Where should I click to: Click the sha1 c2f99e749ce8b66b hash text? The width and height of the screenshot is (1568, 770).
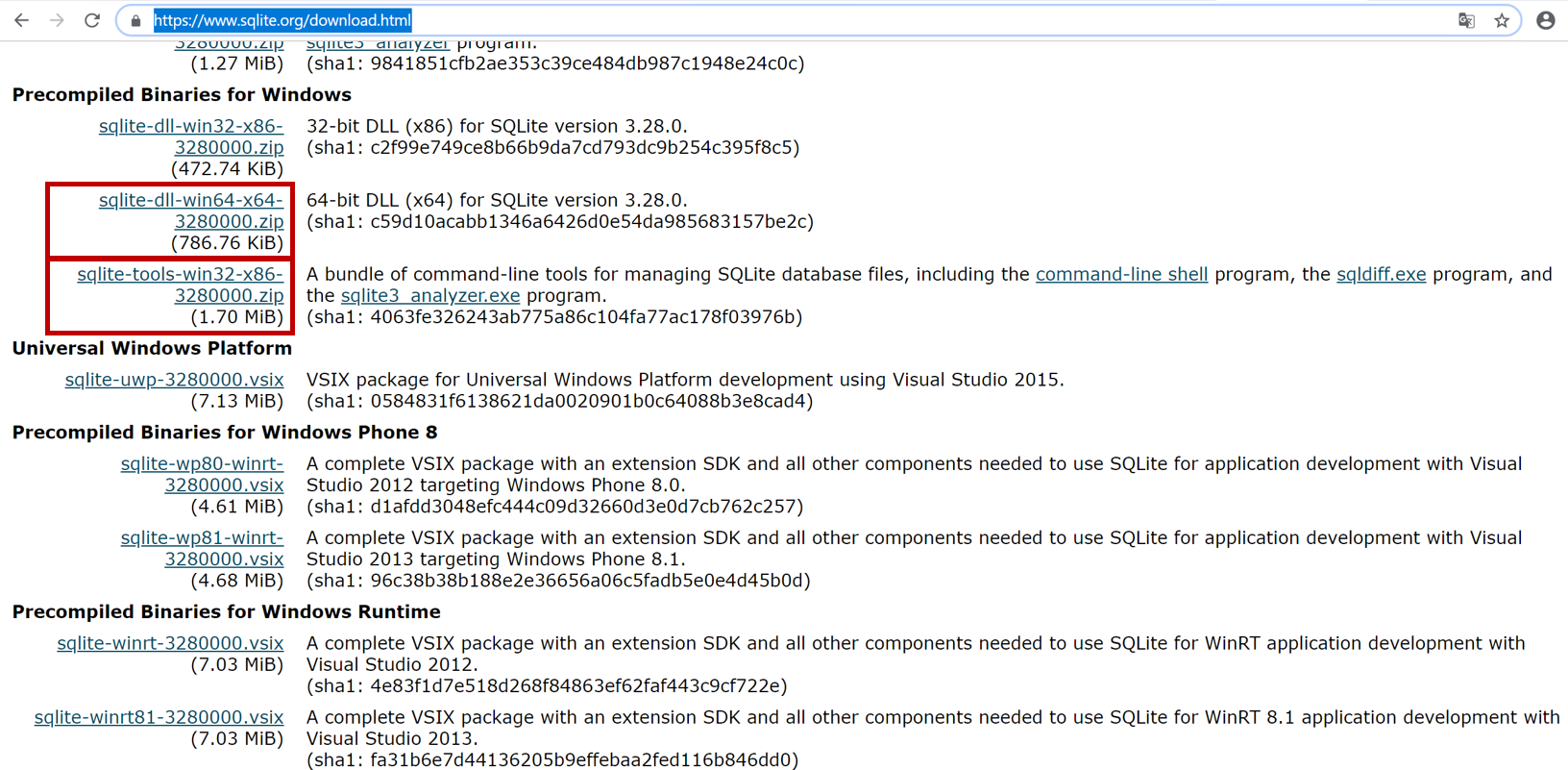[x=553, y=148]
